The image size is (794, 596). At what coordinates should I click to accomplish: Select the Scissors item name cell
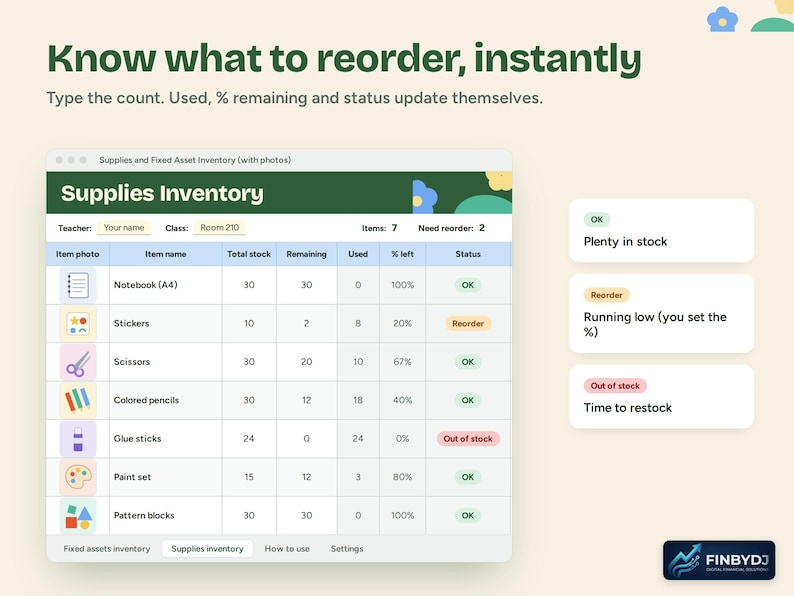(x=166, y=362)
